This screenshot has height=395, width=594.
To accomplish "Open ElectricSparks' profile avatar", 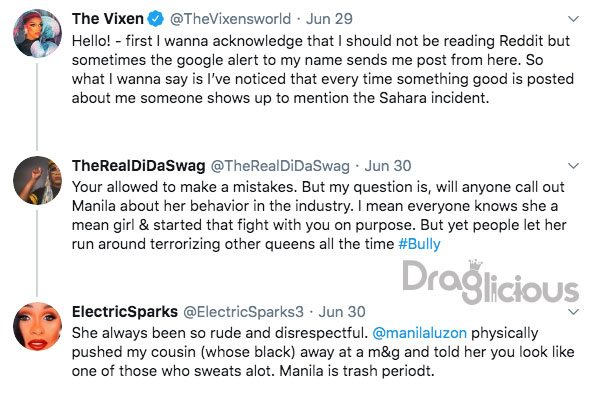I will [x=37, y=326].
